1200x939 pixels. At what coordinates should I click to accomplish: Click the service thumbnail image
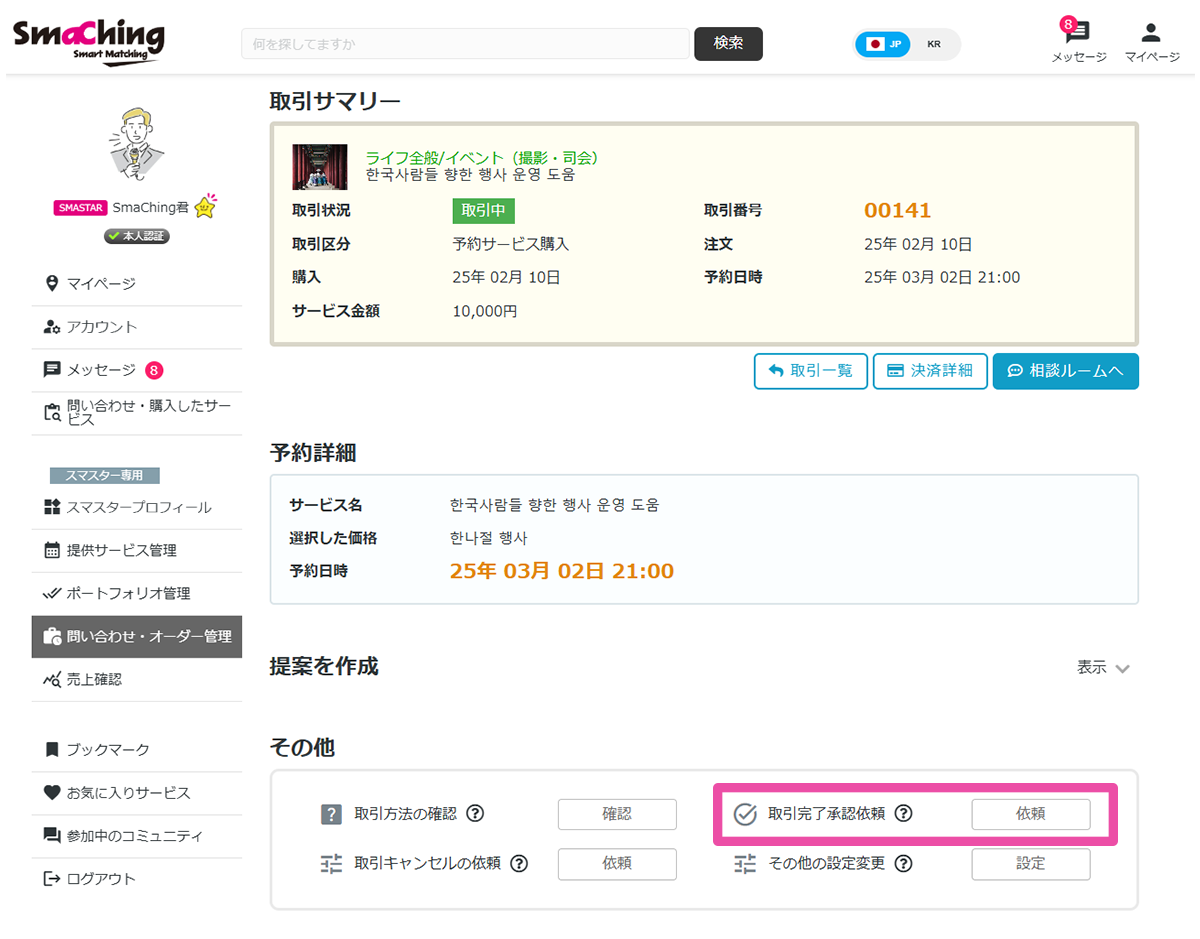[319, 167]
